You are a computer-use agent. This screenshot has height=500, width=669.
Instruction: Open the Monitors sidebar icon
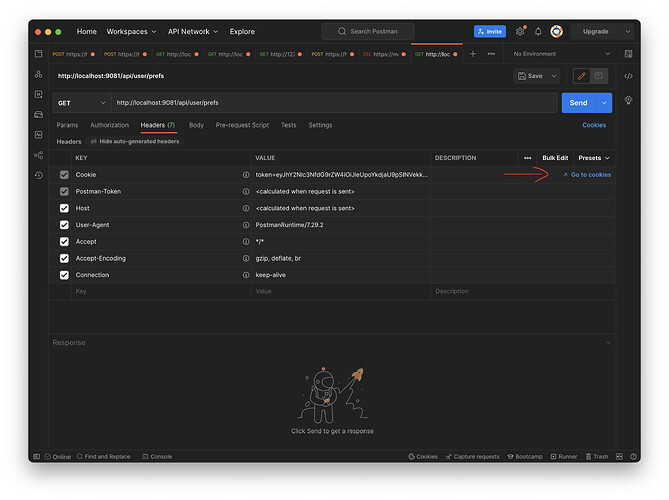click(38, 135)
